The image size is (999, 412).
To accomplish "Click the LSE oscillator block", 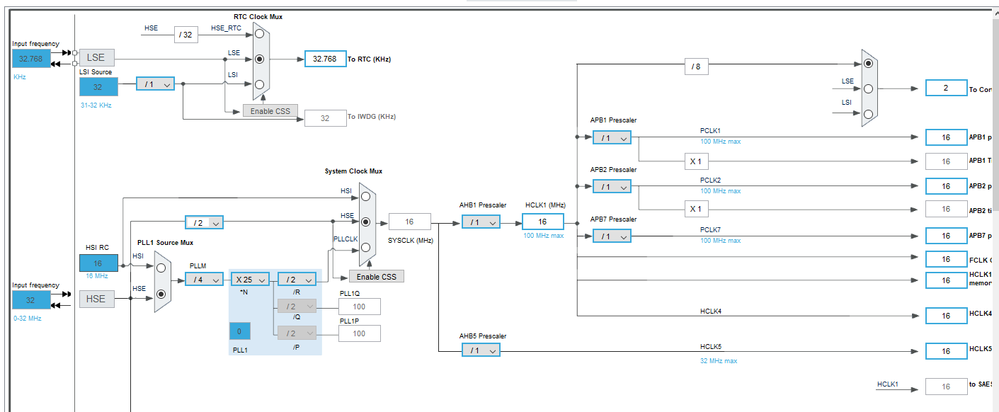I will tap(96, 58).
